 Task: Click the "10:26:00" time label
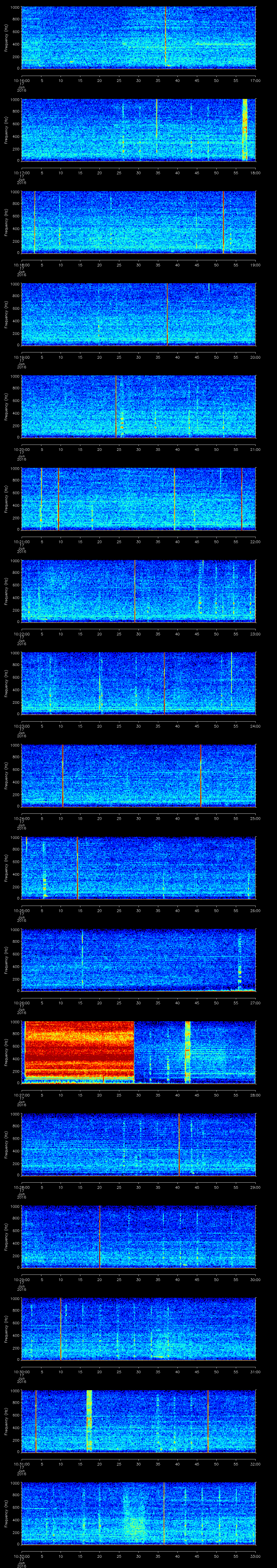pos(22,1003)
